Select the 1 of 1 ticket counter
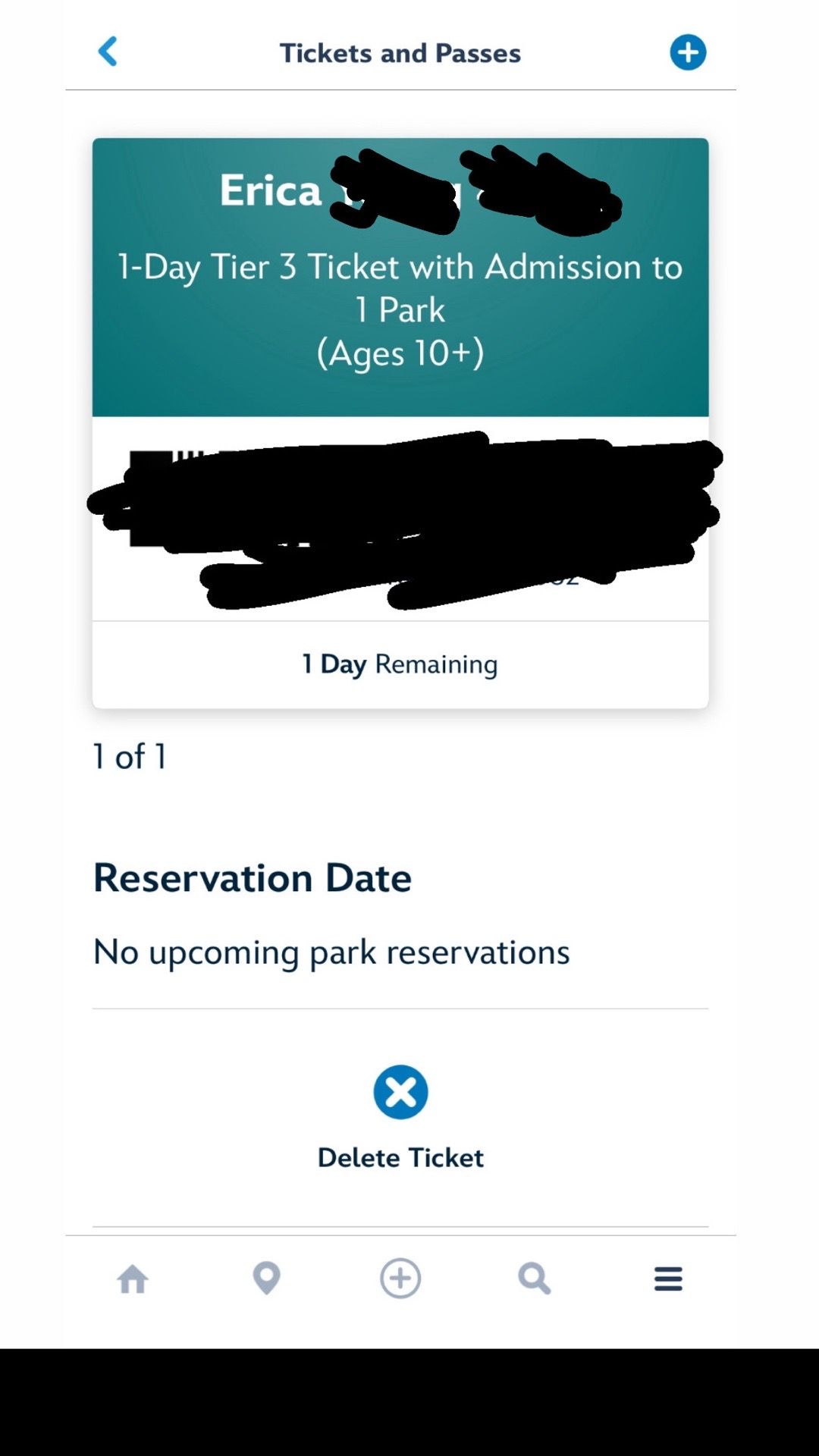 click(x=130, y=757)
